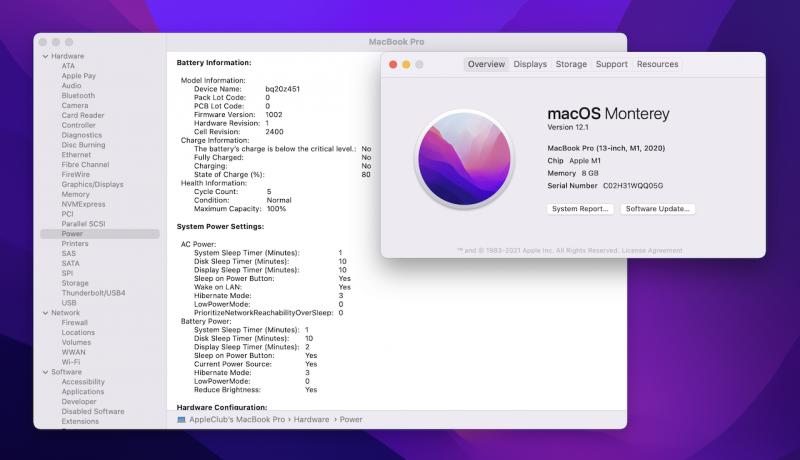The height and width of the screenshot is (460, 800).
Task: Collapse the Software section in sidebar
Action: 45,372
